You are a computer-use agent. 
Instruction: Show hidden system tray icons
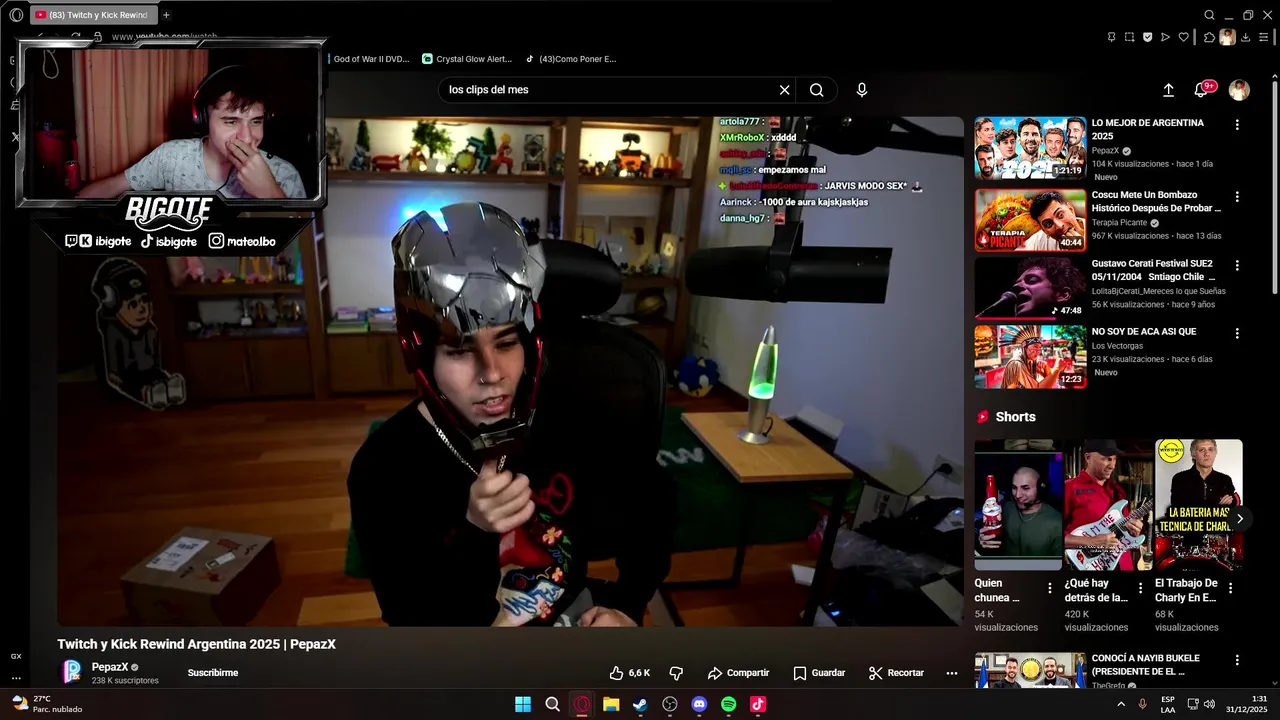point(1121,704)
